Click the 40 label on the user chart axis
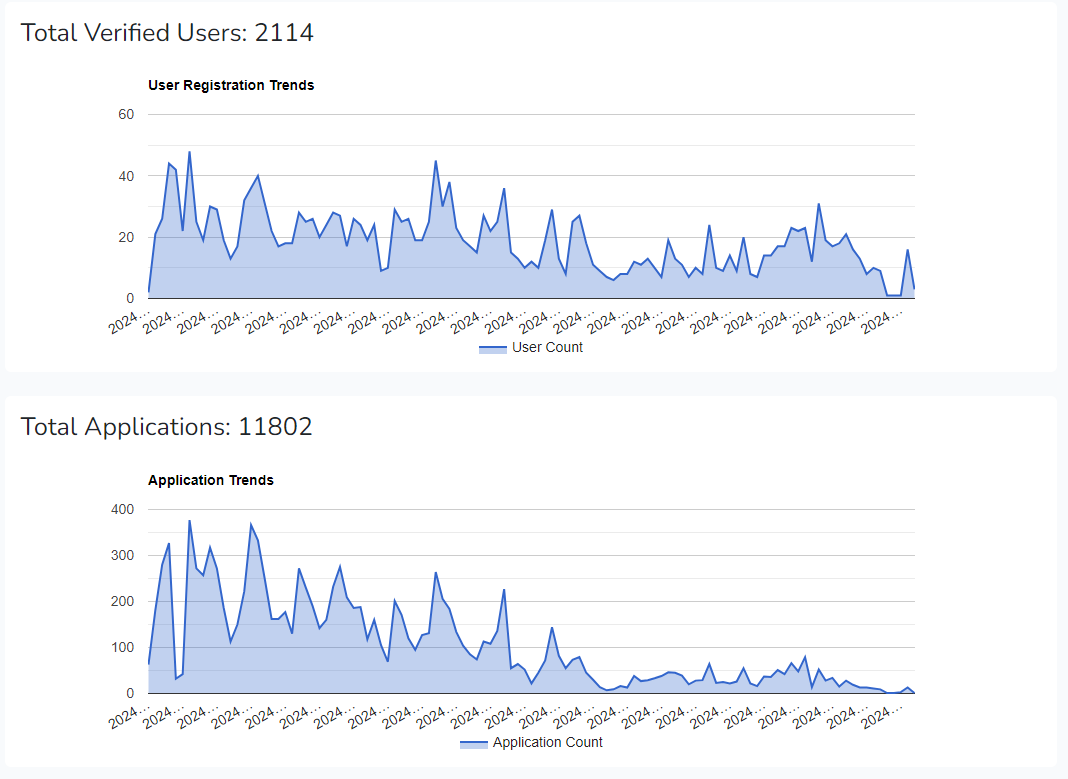The image size is (1068, 779). click(126, 176)
